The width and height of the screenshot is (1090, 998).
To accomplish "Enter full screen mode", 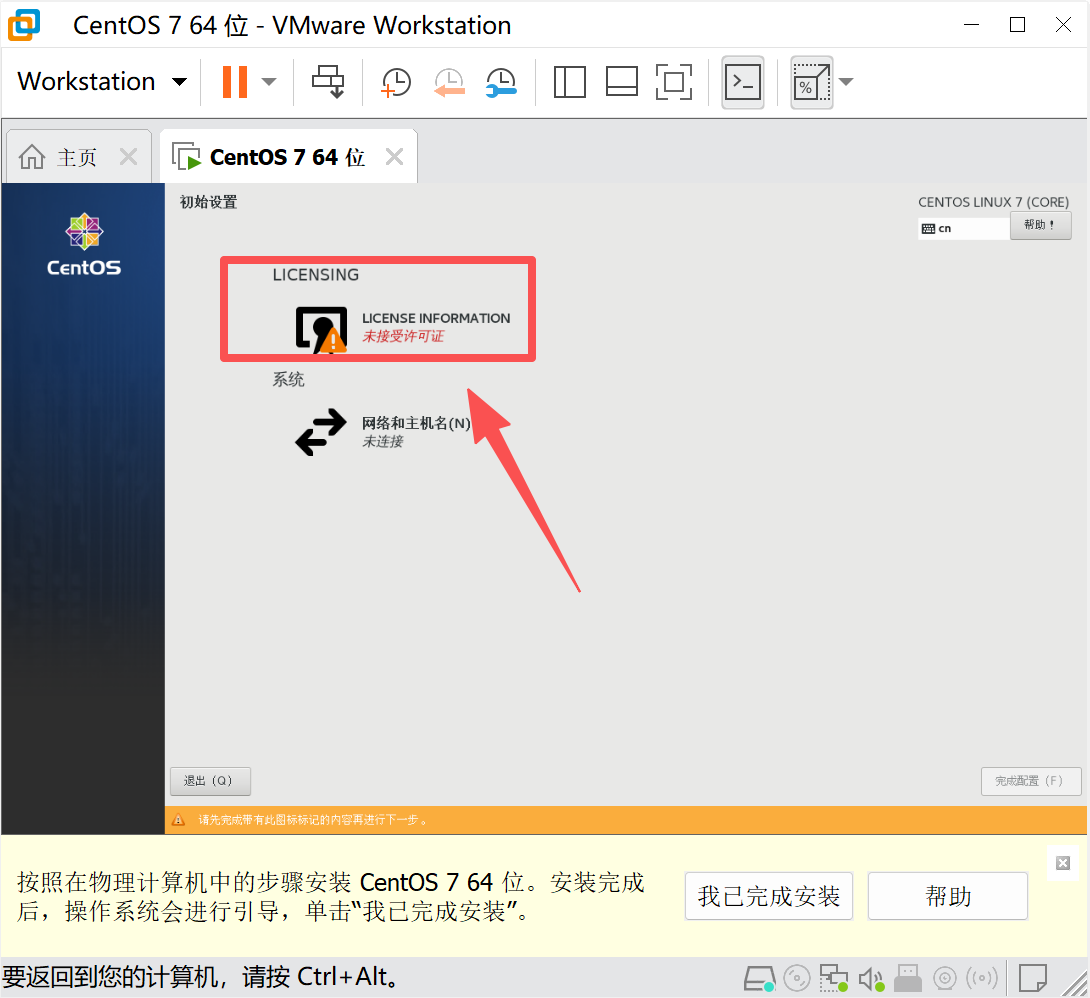I will pos(674,82).
